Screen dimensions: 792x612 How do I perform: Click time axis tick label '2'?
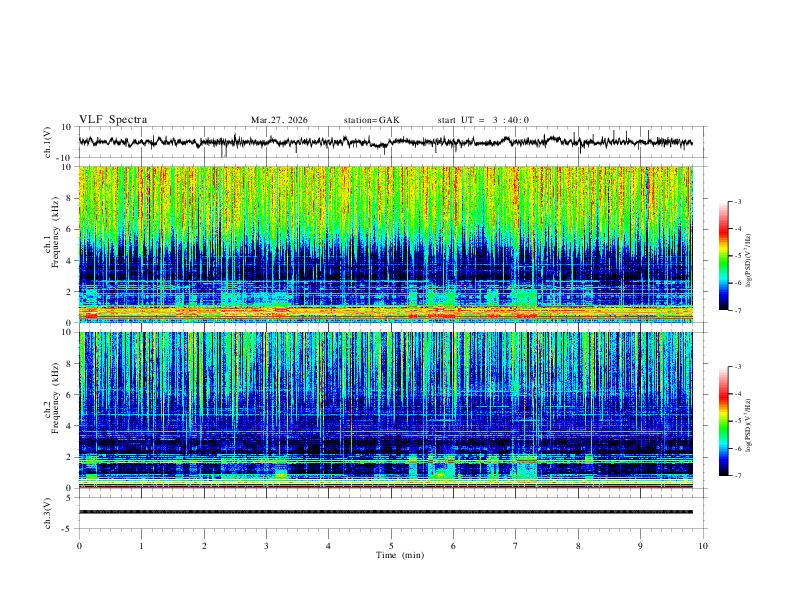204,546
